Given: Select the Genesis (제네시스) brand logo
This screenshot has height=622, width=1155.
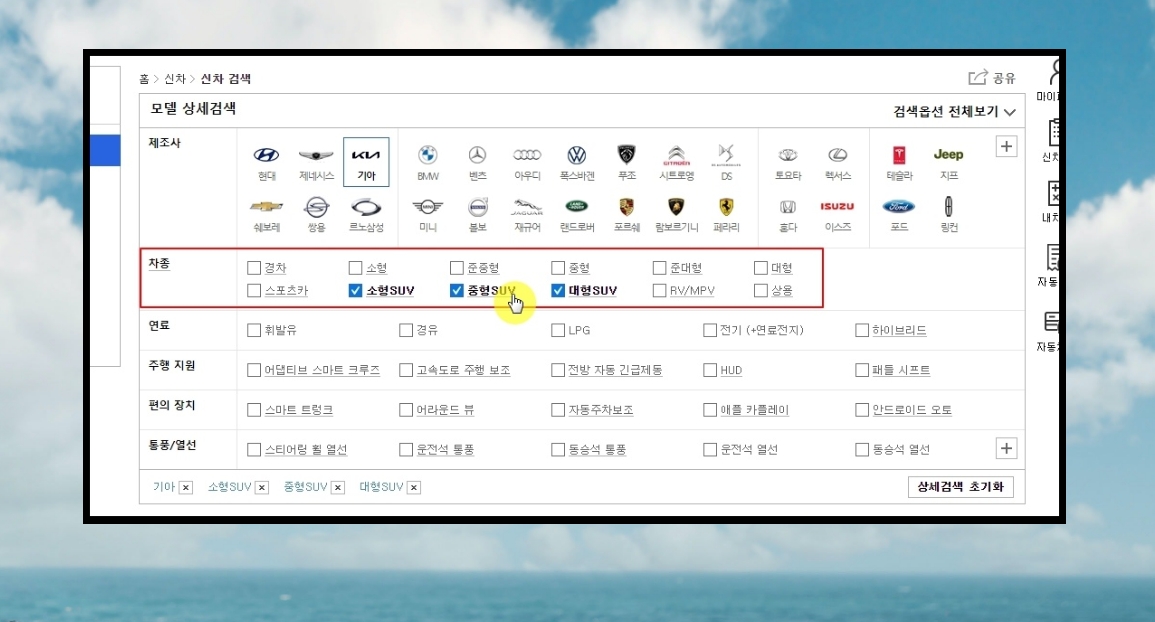Looking at the screenshot, I should click(x=316, y=156).
